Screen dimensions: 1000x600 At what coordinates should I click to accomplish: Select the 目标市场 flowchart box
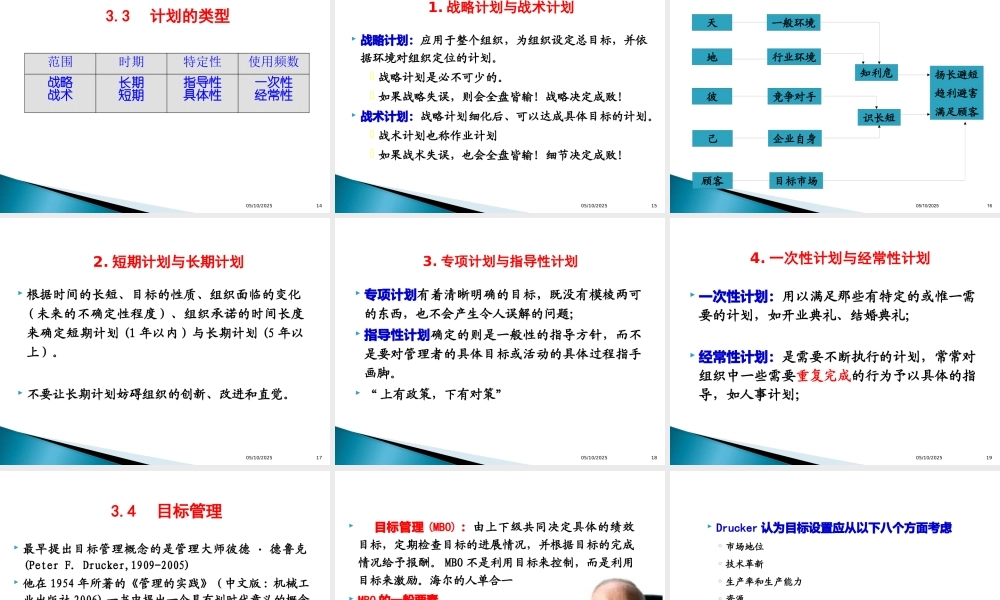pyautogui.click(x=796, y=180)
